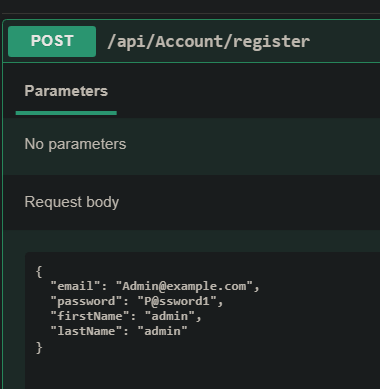The image size is (380, 389).
Task: Place cursor on the opening curly brace
Action: (39, 271)
